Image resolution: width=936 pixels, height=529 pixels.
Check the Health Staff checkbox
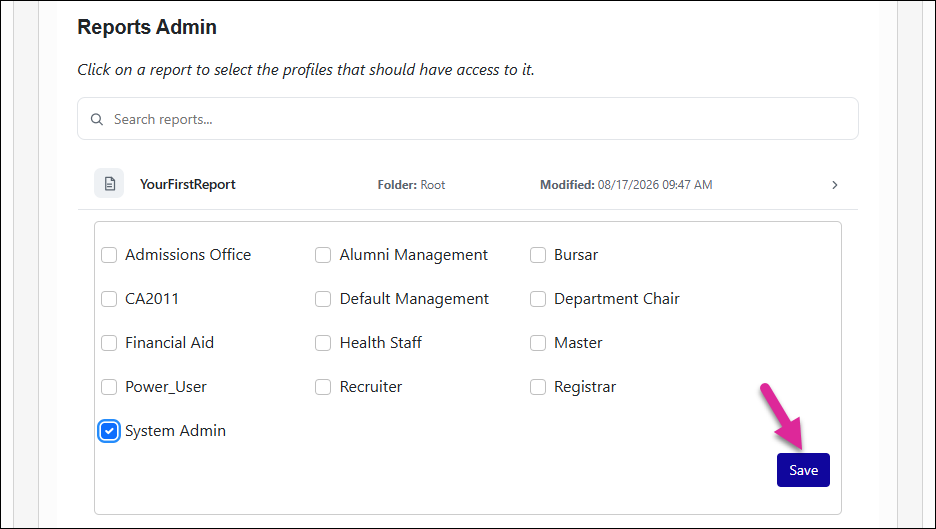[323, 343]
